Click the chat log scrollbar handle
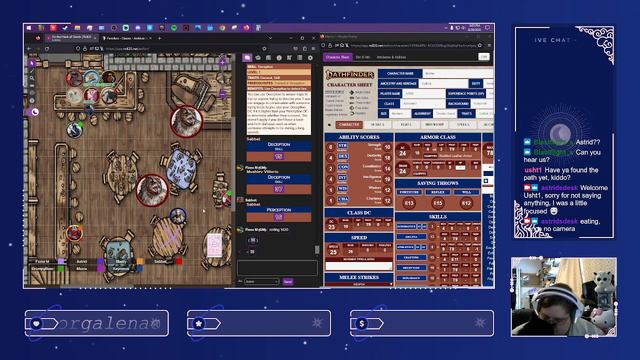The width and height of the screenshot is (640, 360). [x=317, y=249]
